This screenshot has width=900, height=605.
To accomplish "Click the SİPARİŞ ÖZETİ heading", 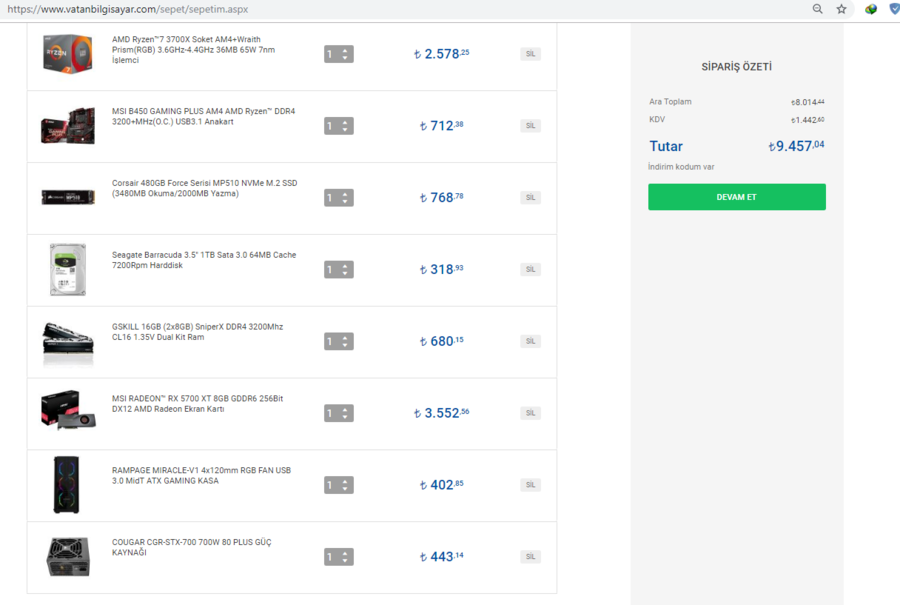I will click(x=736, y=67).
